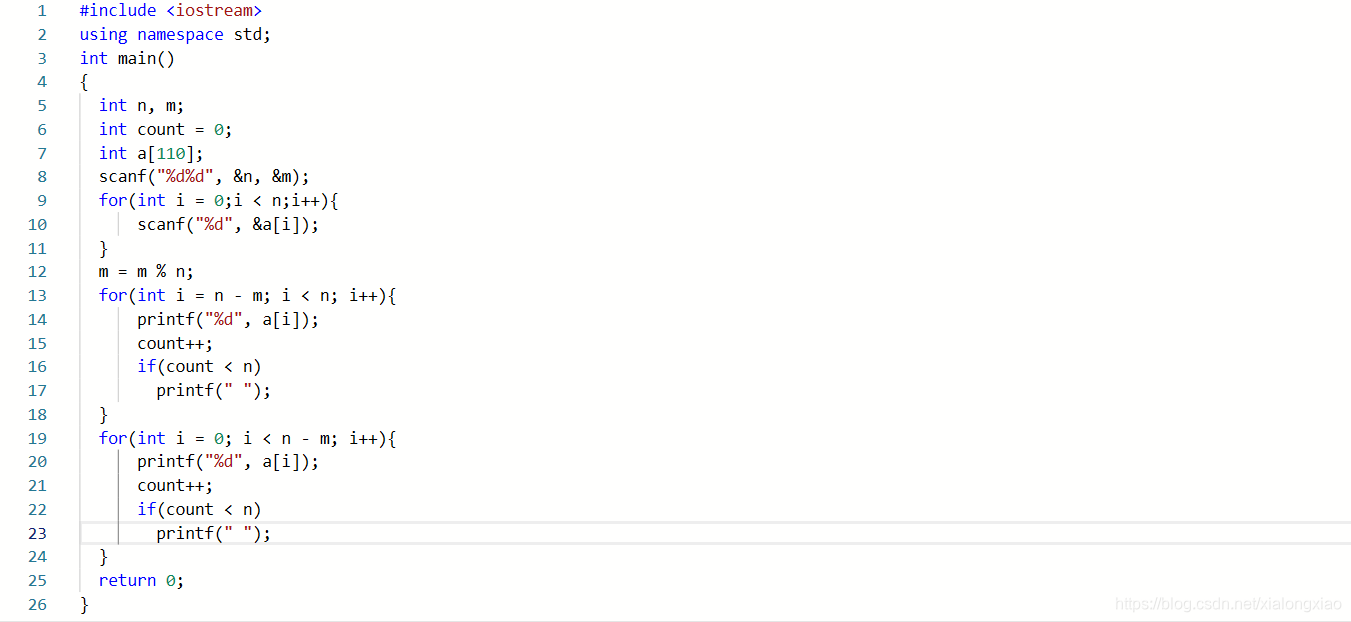
Task: Select line number 13 in the gutter
Action: [37, 295]
